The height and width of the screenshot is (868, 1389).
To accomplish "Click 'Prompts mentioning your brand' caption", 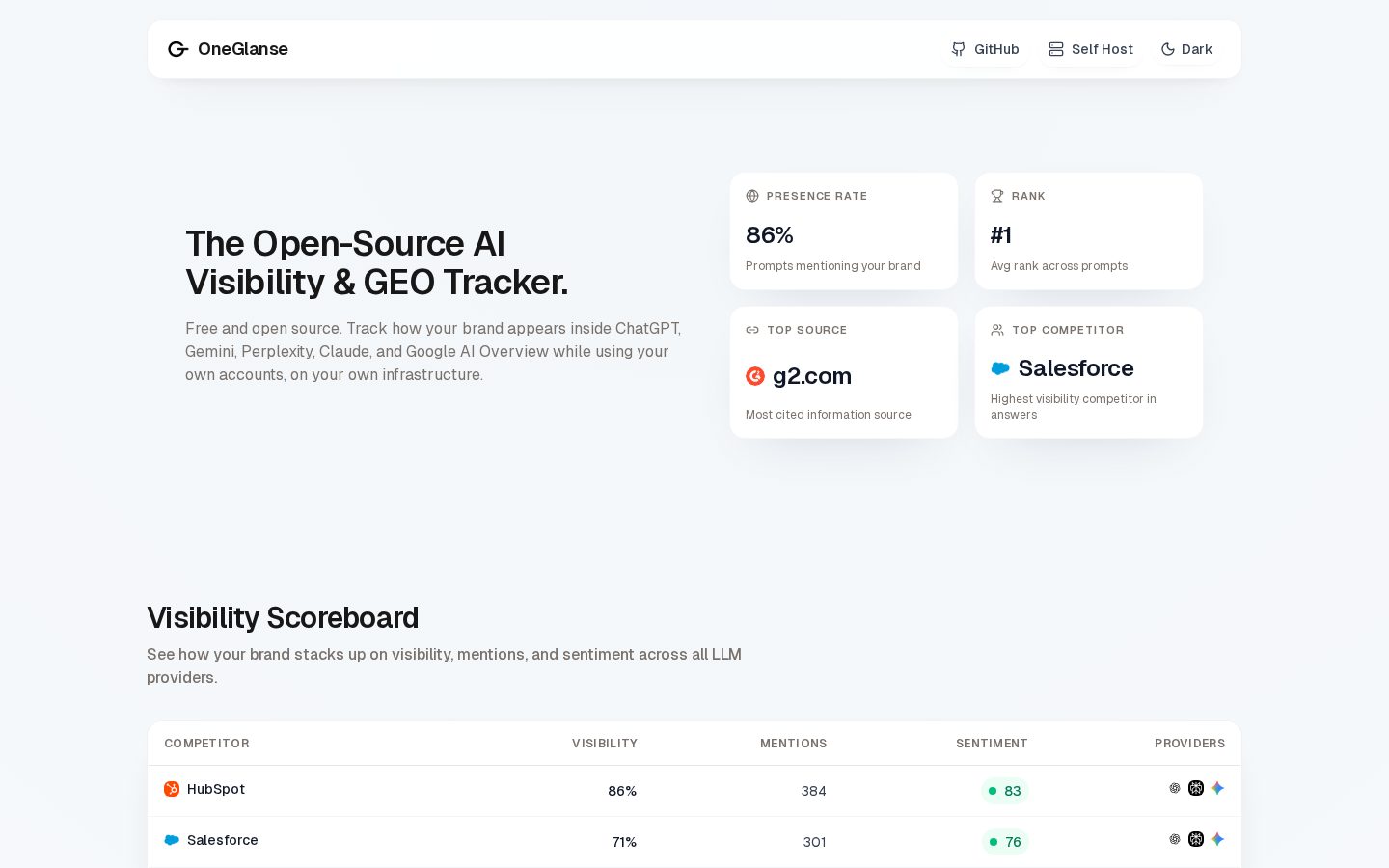I will pyautogui.click(x=833, y=266).
